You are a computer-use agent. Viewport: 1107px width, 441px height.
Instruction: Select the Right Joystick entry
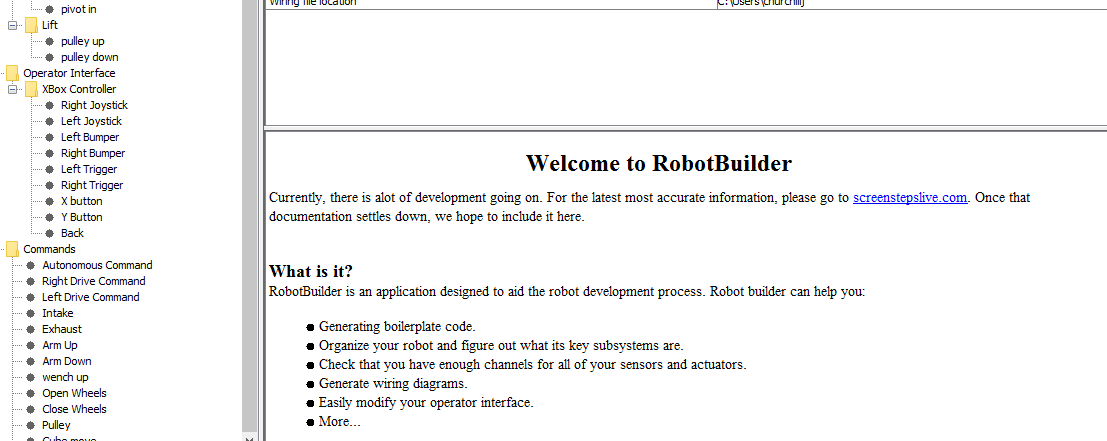pos(95,105)
